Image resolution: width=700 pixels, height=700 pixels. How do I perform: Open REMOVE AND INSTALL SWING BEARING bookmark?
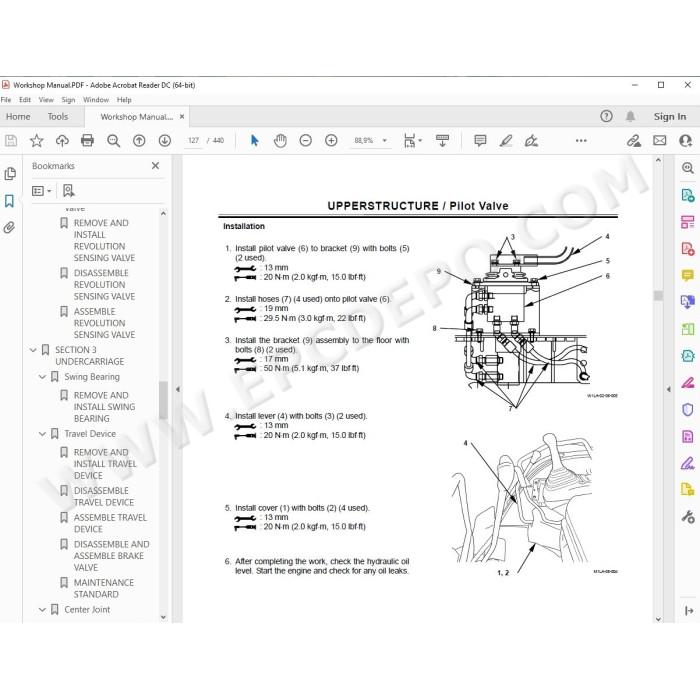[x=104, y=407]
